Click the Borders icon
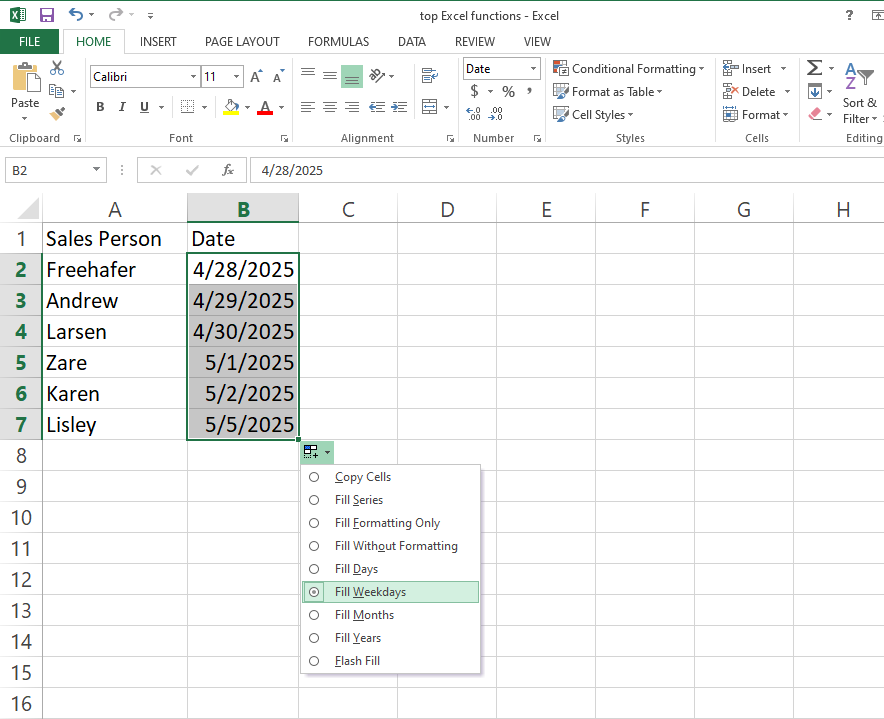The image size is (884, 719). [187, 107]
